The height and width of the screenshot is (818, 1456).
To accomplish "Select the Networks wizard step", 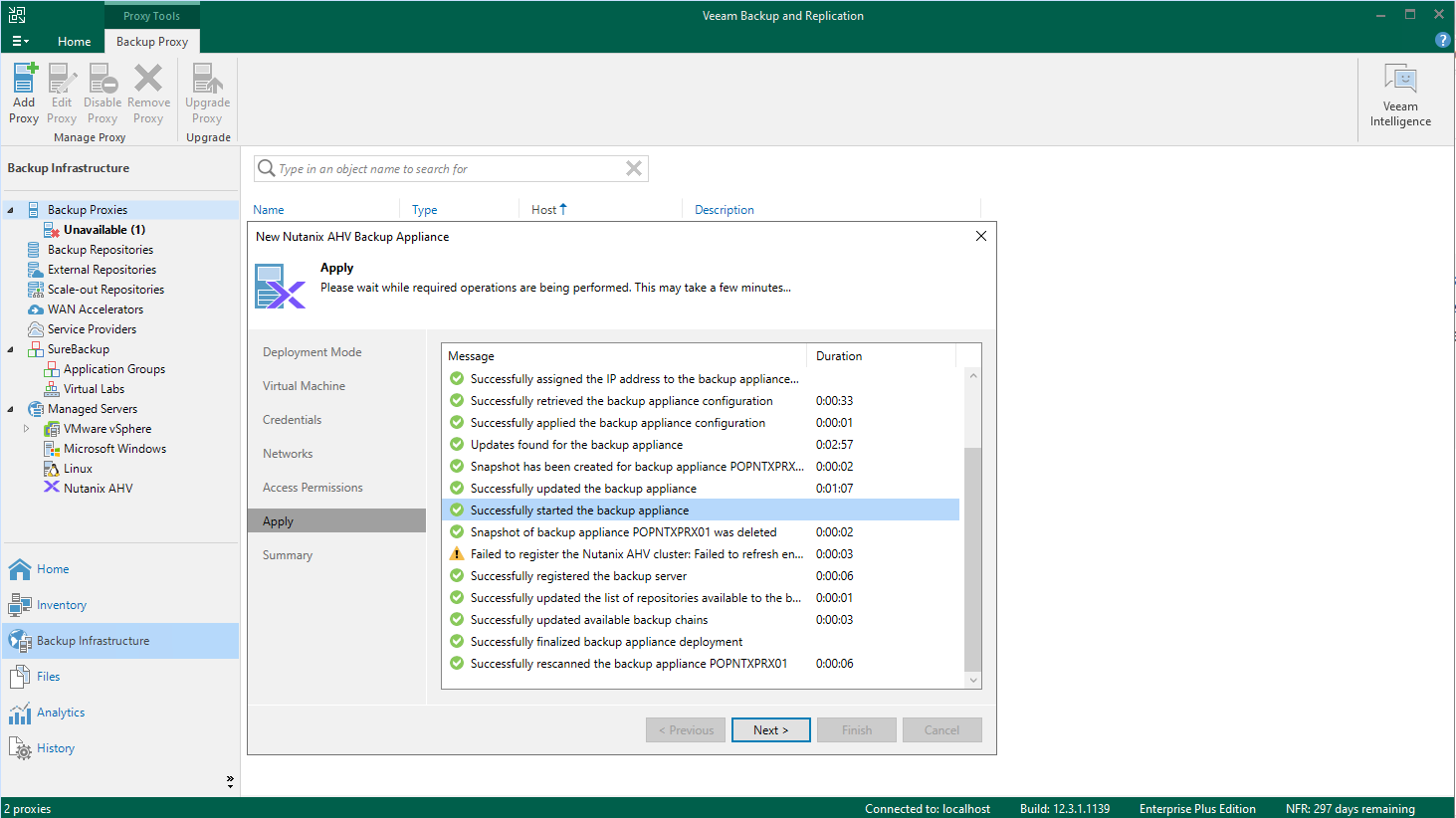I will click(288, 454).
